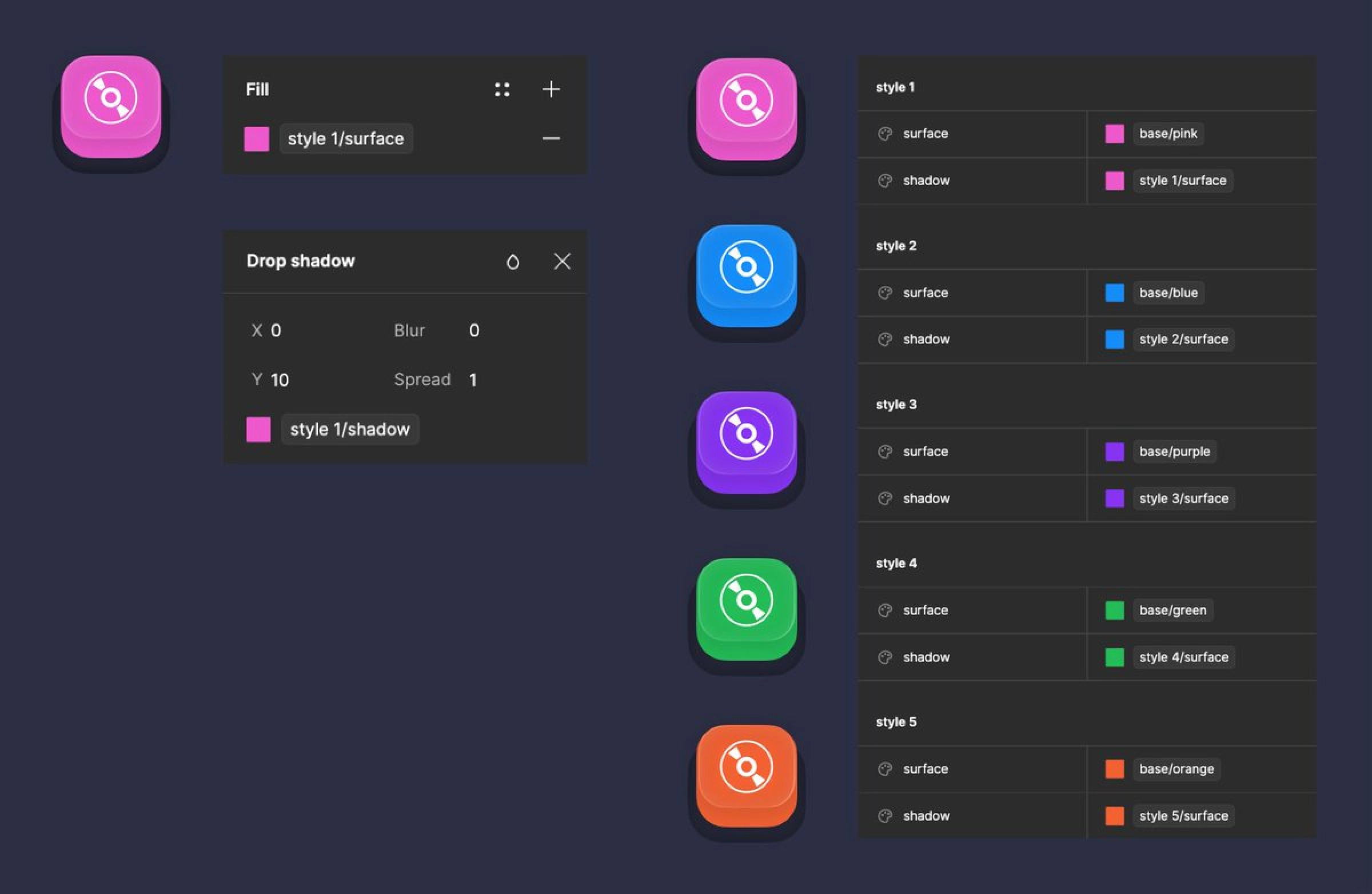Click the palette icon for style 5 shadow
Viewport: 1372px width, 894px height.
point(885,816)
